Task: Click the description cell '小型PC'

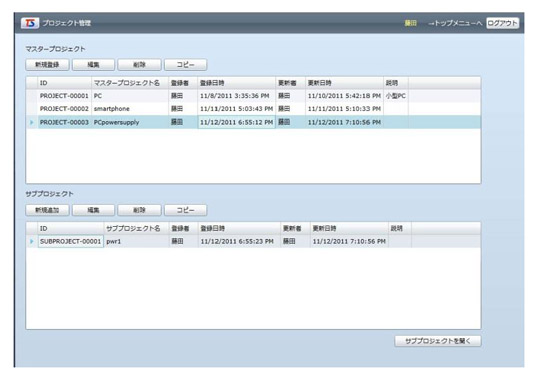Action: pyautogui.click(x=396, y=96)
